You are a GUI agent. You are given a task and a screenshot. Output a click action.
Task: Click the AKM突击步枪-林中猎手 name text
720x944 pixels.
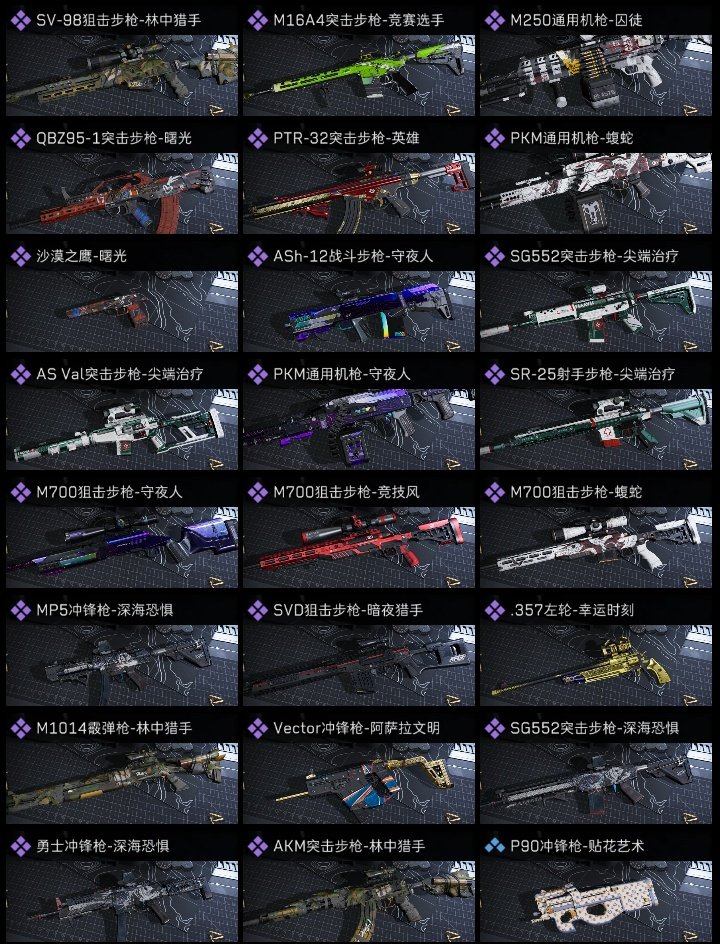[x=349, y=846]
